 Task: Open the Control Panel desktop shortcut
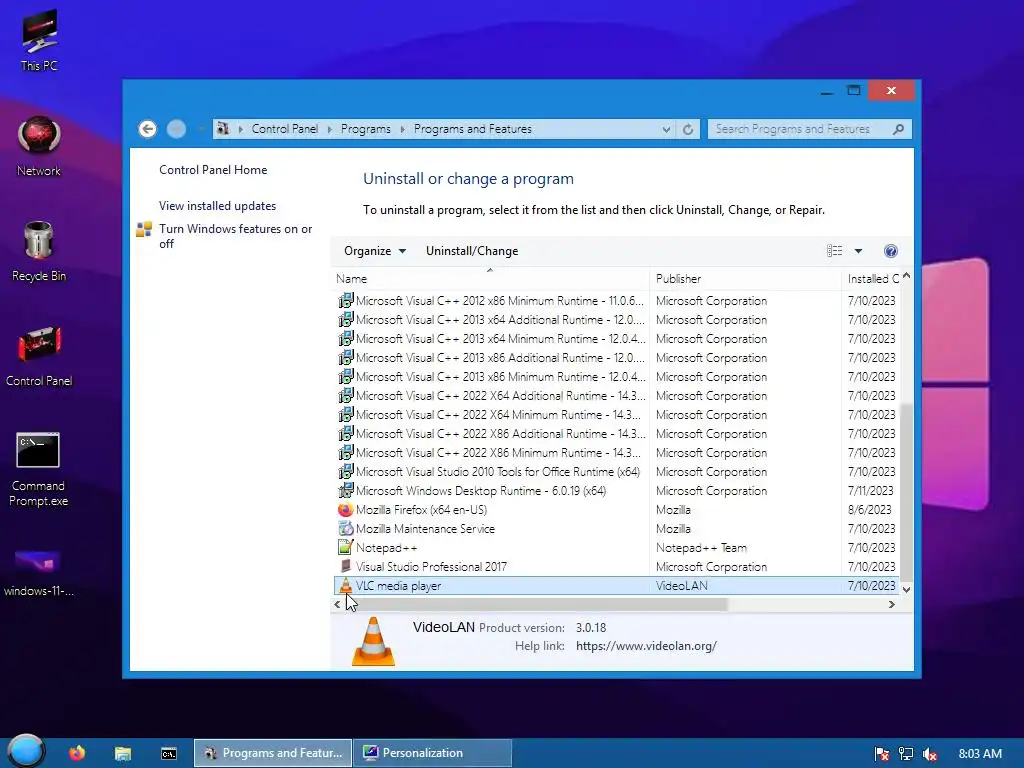(39, 357)
